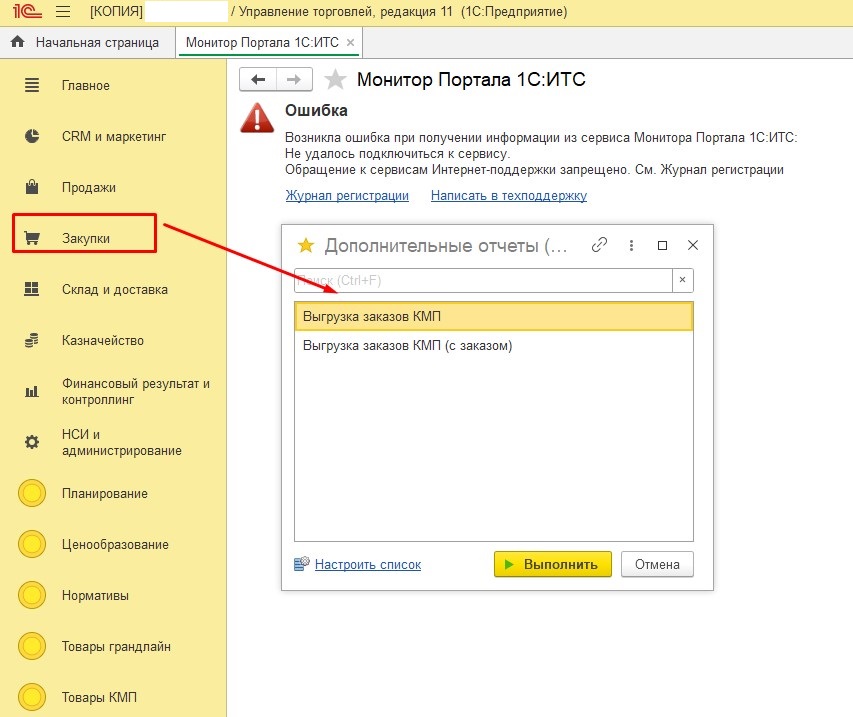Add Monitor Portal page to favorites star
This screenshot has height=717, width=853.
(336, 80)
